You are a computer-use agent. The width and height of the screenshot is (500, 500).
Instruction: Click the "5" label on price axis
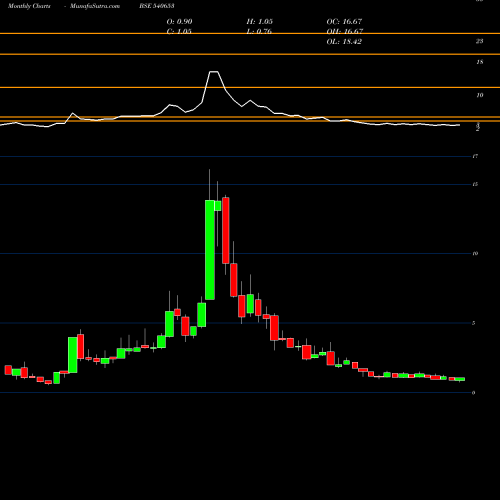(x=474, y=323)
